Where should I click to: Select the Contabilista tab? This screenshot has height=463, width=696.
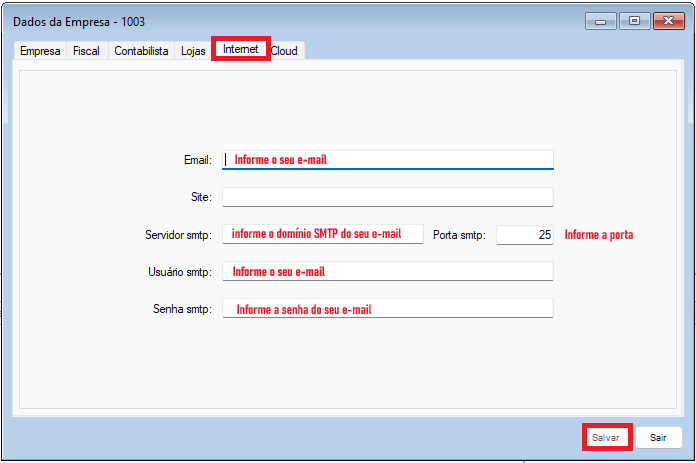[x=141, y=50]
